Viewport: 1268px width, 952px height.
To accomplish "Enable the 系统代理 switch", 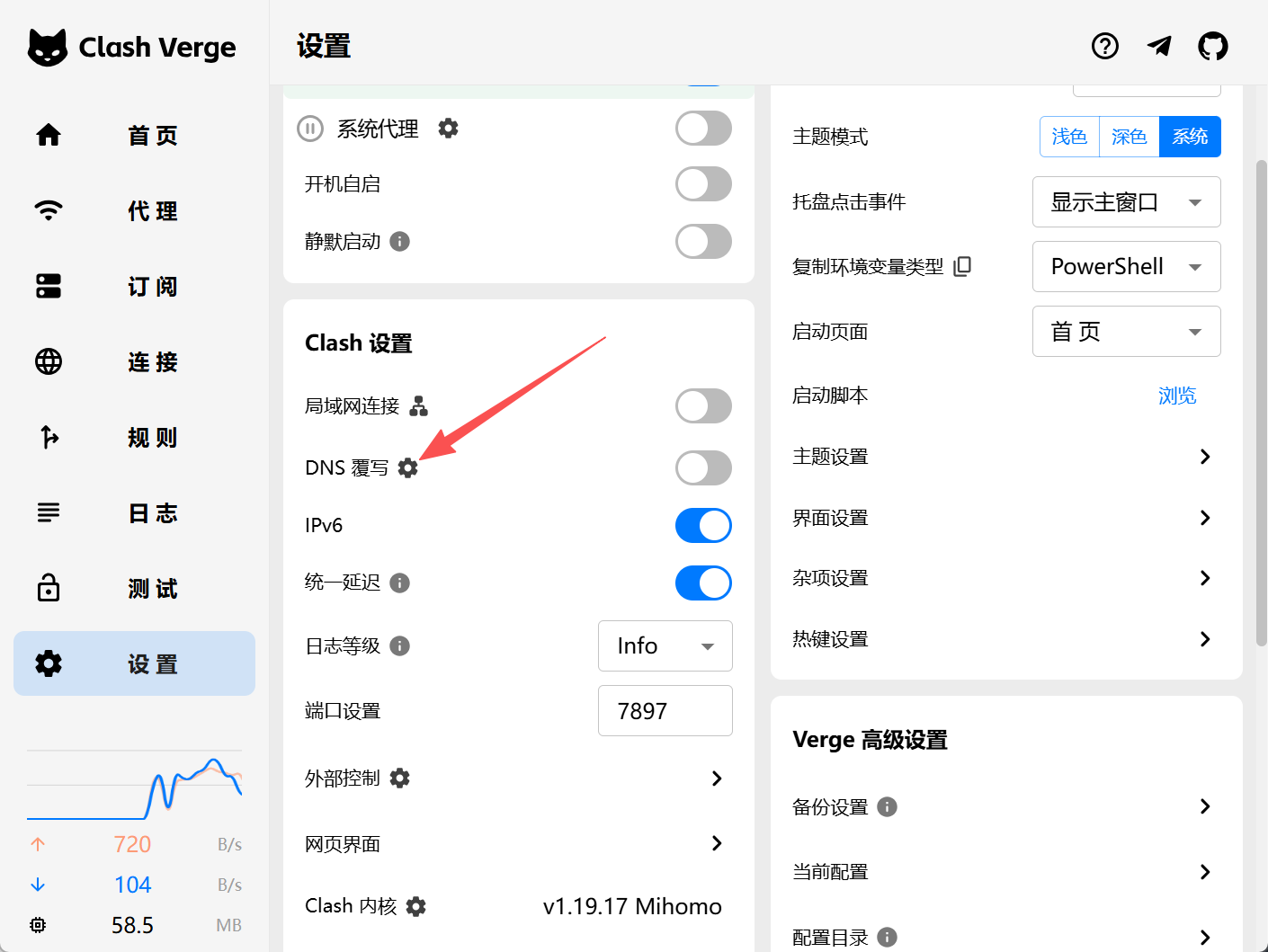I will coord(703,129).
